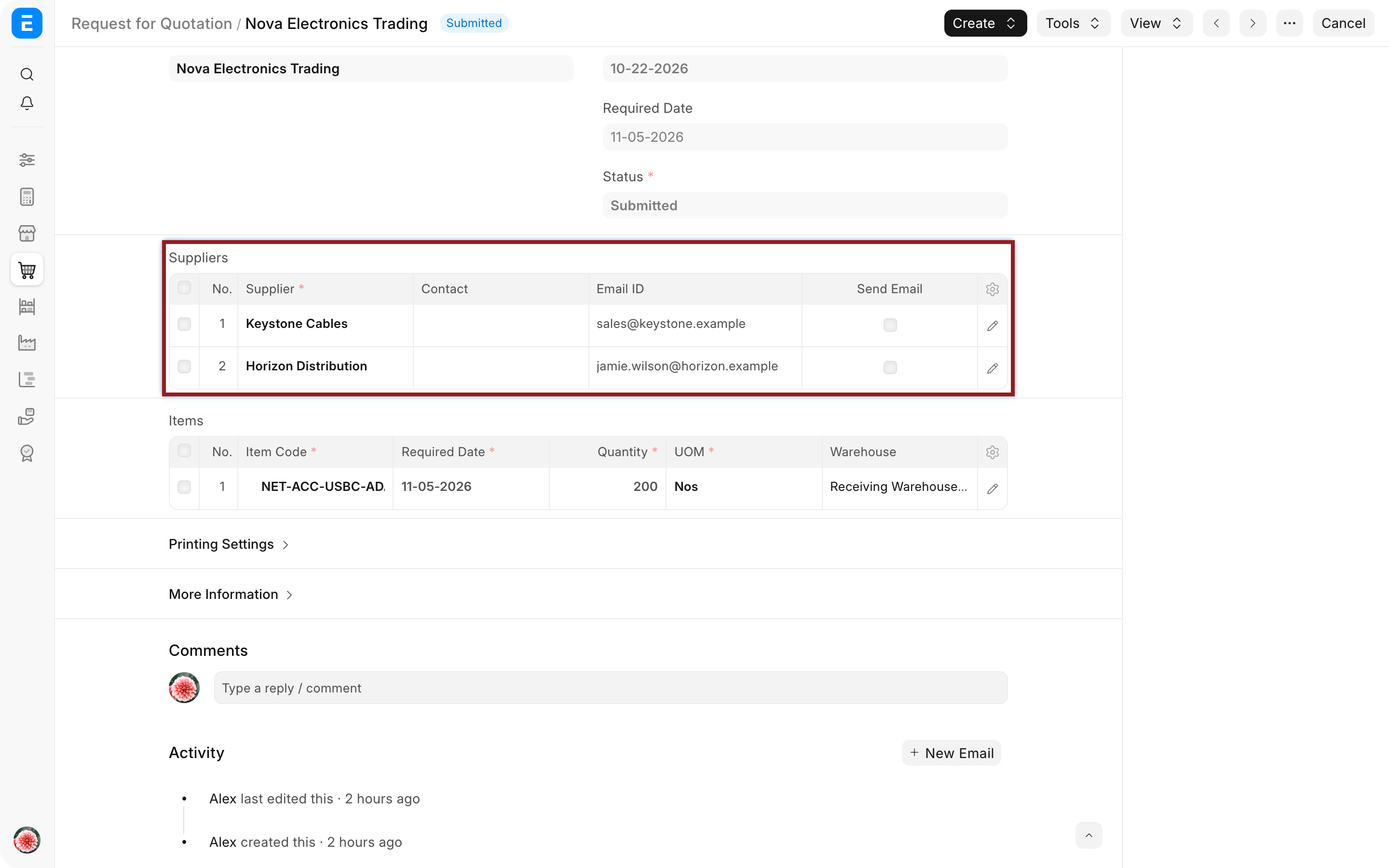Open Request for Quotation breadcrumb link
Screen dimensions: 1389x868
click(x=151, y=24)
